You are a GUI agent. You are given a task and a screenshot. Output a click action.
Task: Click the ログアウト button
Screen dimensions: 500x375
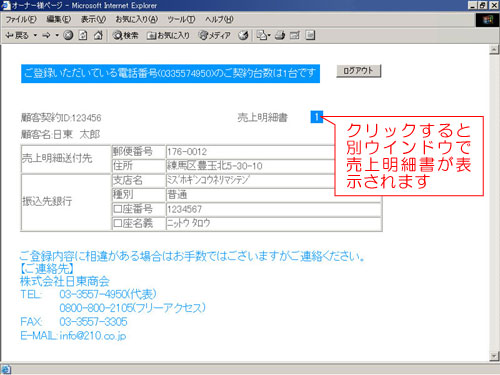[358, 71]
